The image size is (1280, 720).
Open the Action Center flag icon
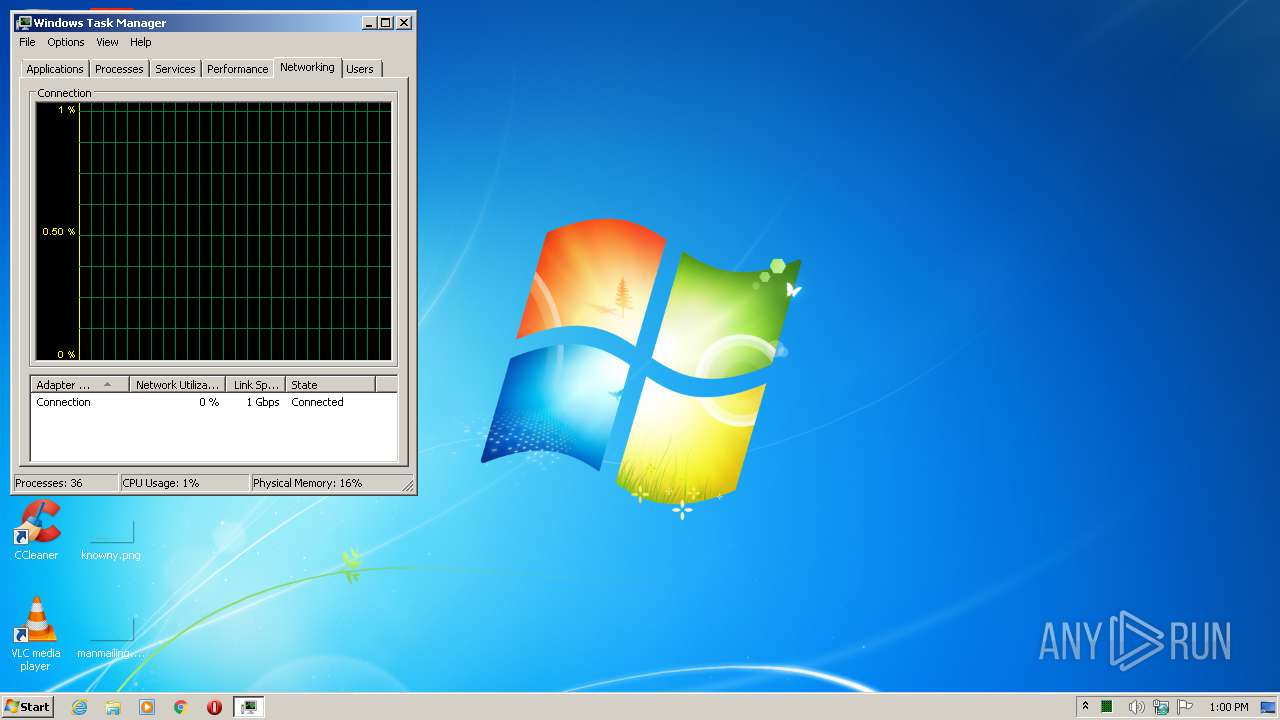1185,707
